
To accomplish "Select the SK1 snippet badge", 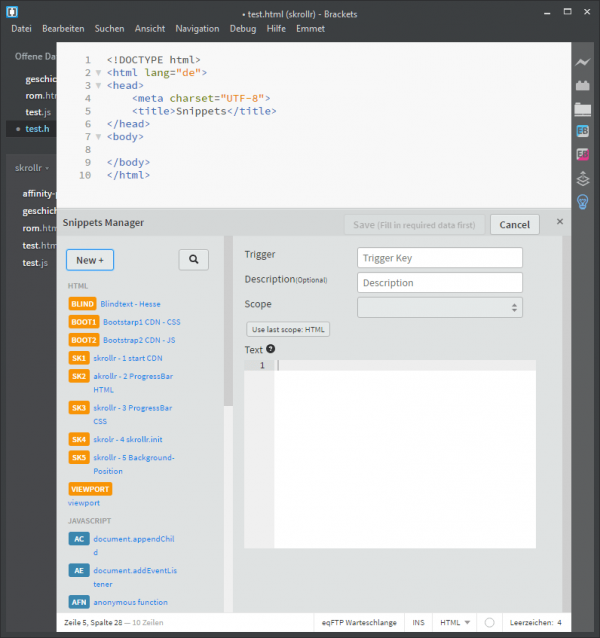I will tap(79, 358).
